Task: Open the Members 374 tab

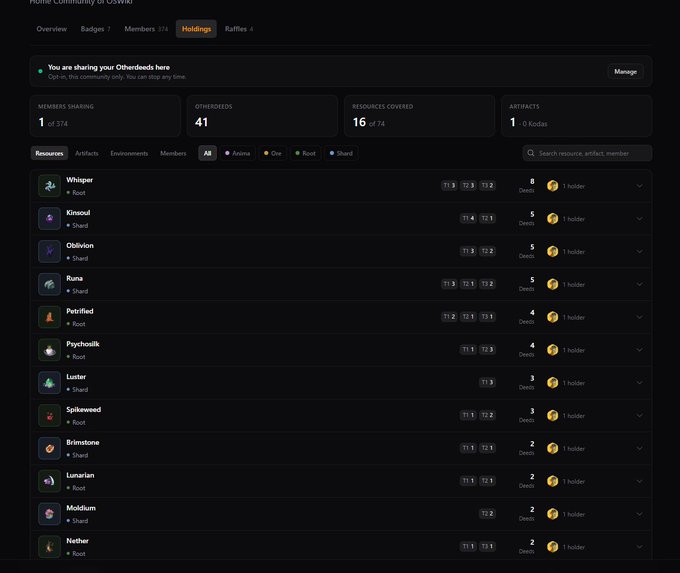Action: click(146, 29)
